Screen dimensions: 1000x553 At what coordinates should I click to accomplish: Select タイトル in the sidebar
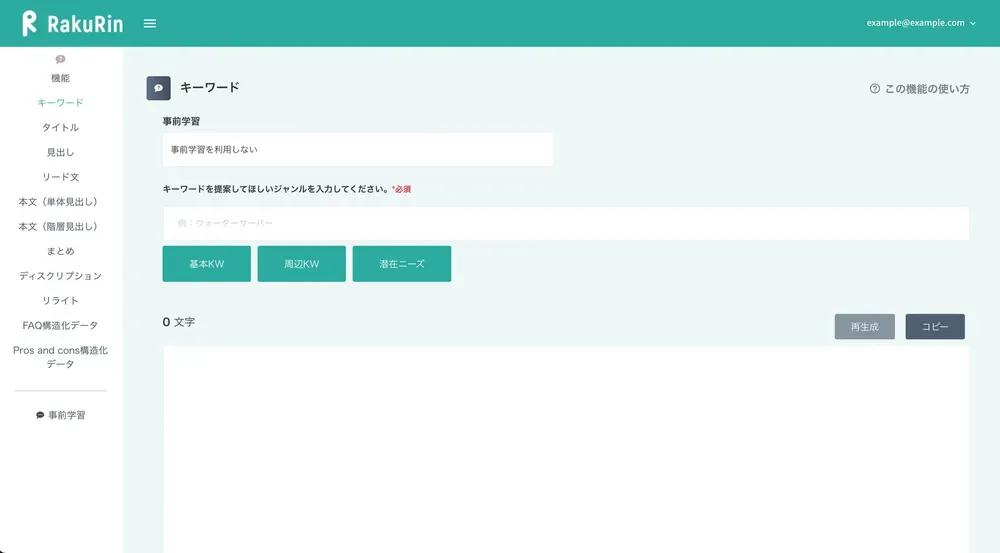pyautogui.click(x=60, y=128)
